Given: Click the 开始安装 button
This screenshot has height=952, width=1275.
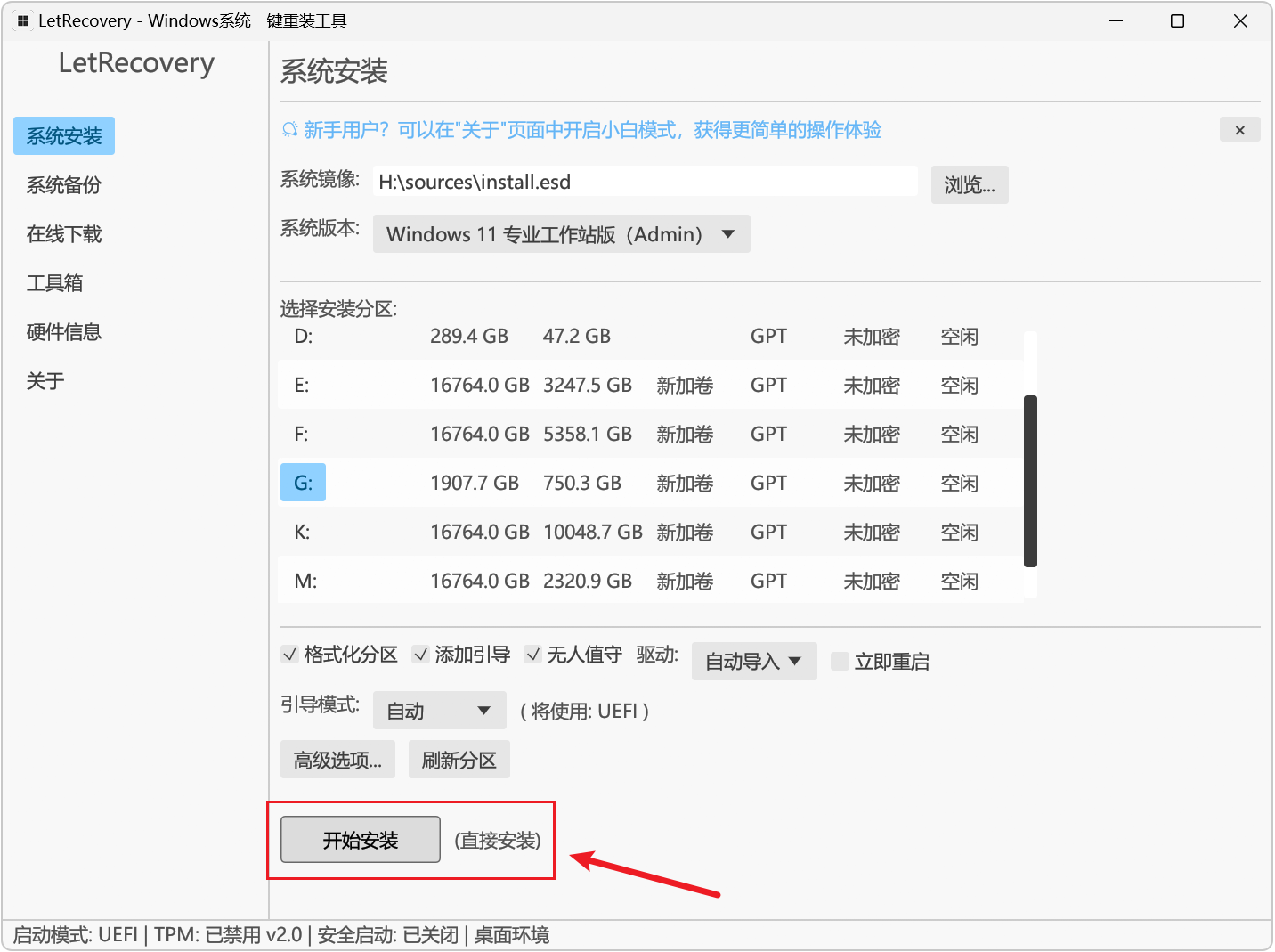Looking at the screenshot, I should [361, 840].
